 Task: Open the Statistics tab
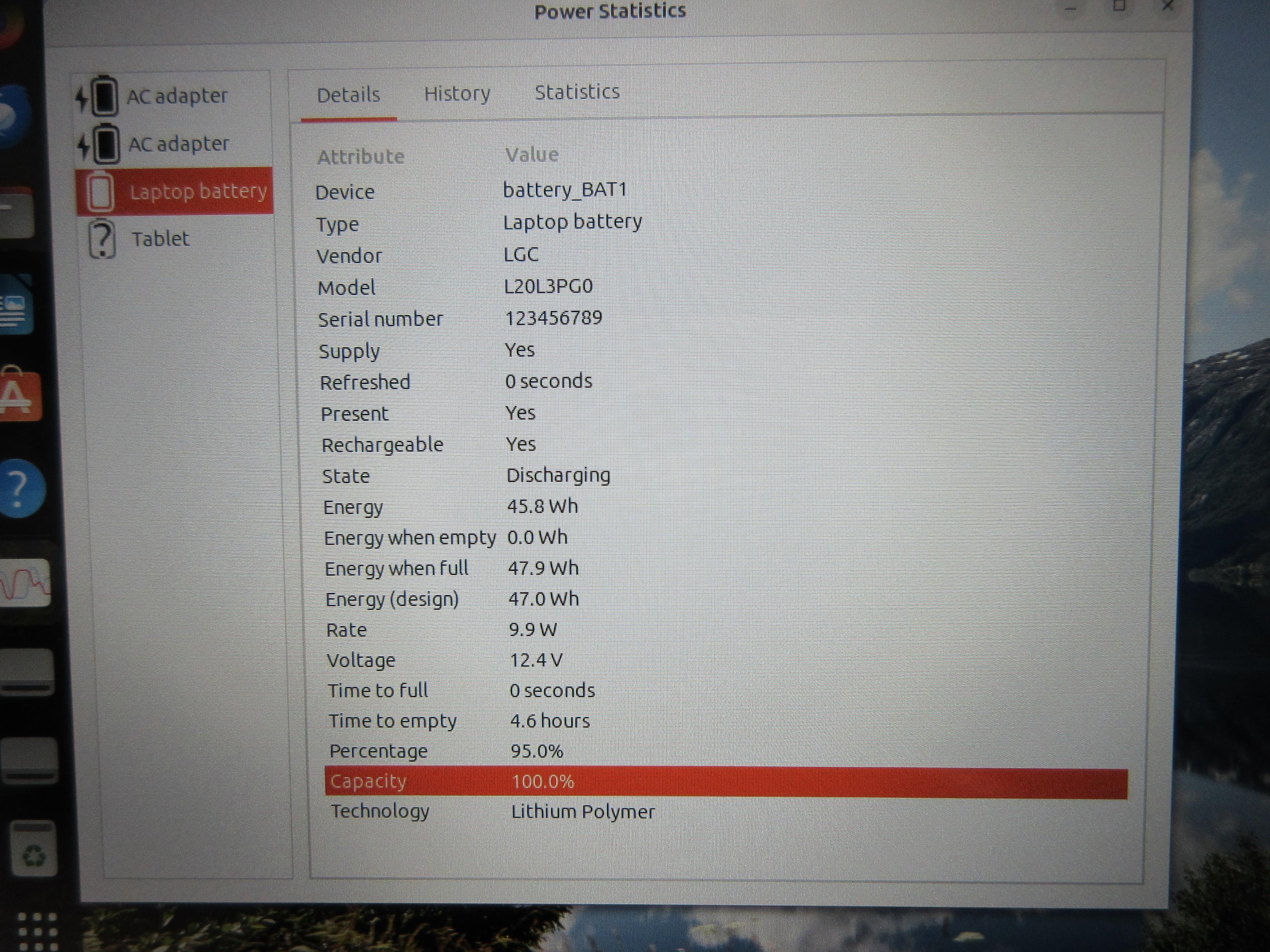(x=577, y=93)
